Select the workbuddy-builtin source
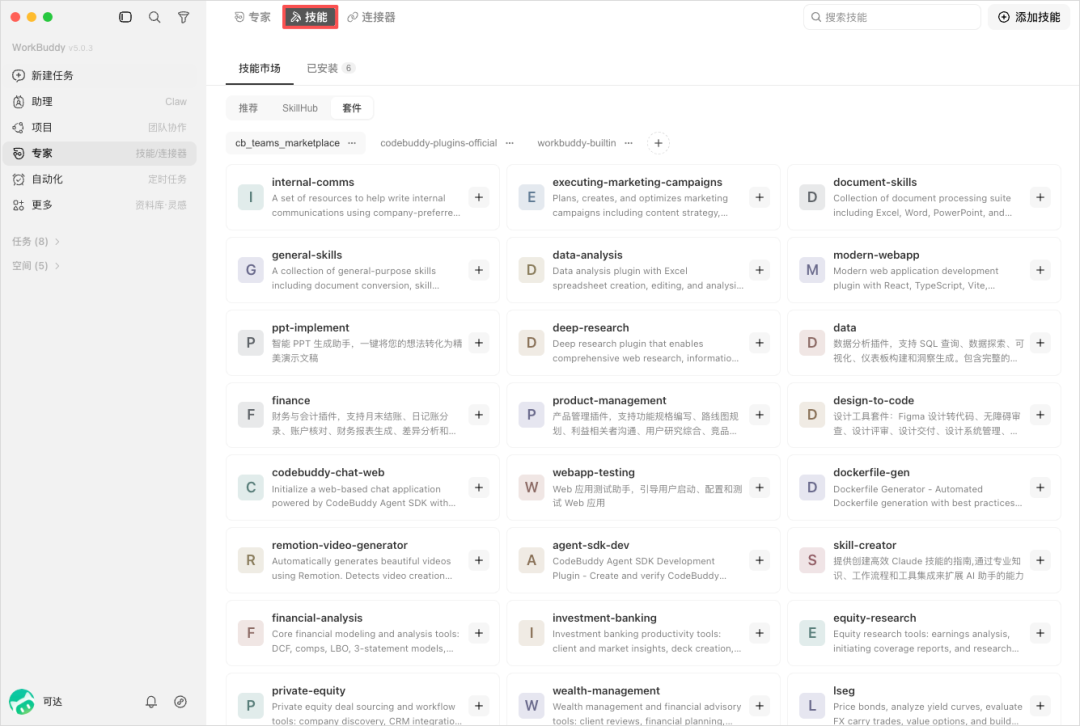The width and height of the screenshot is (1080, 726). (x=577, y=143)
